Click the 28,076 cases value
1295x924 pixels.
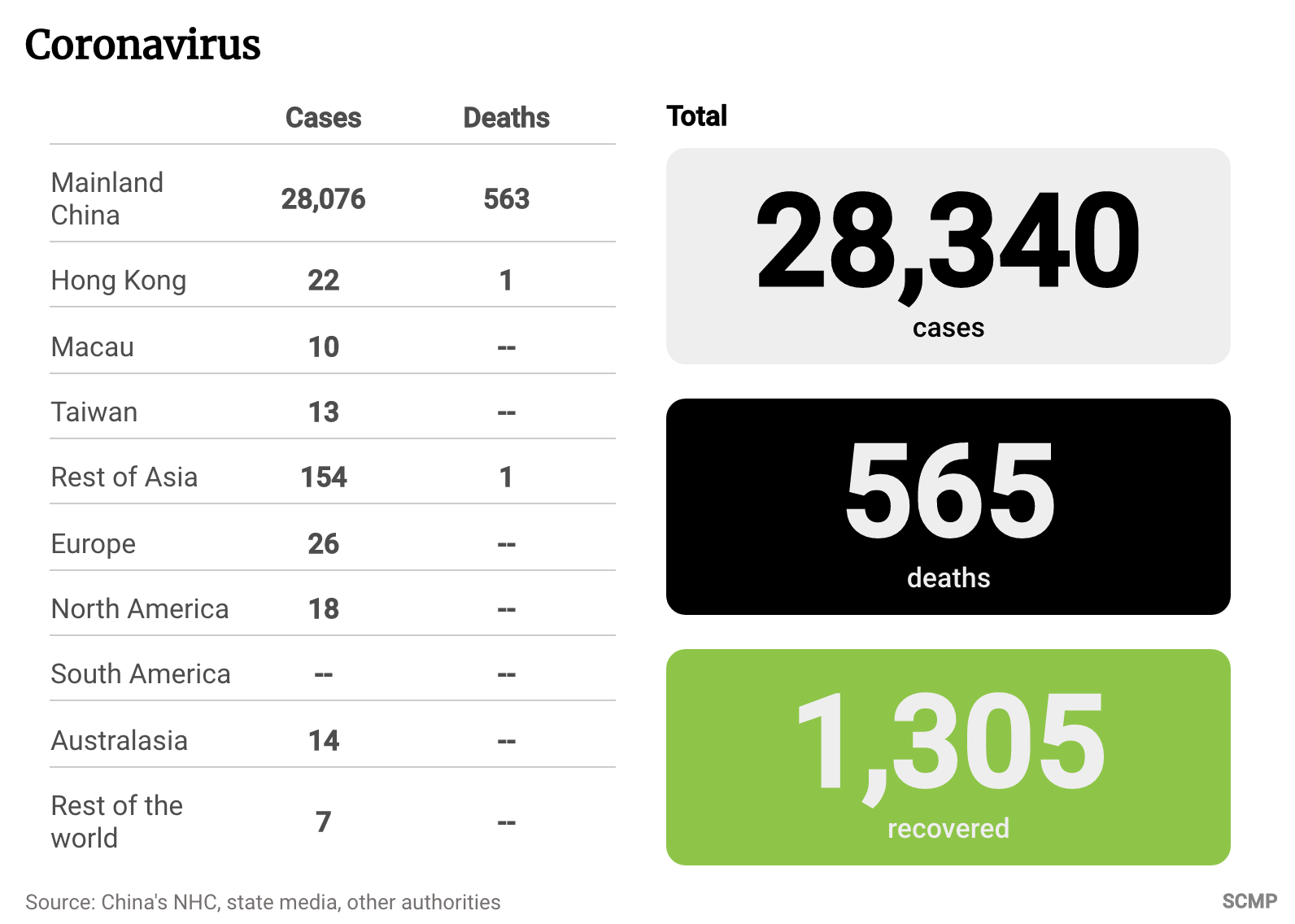coord(323,199)
